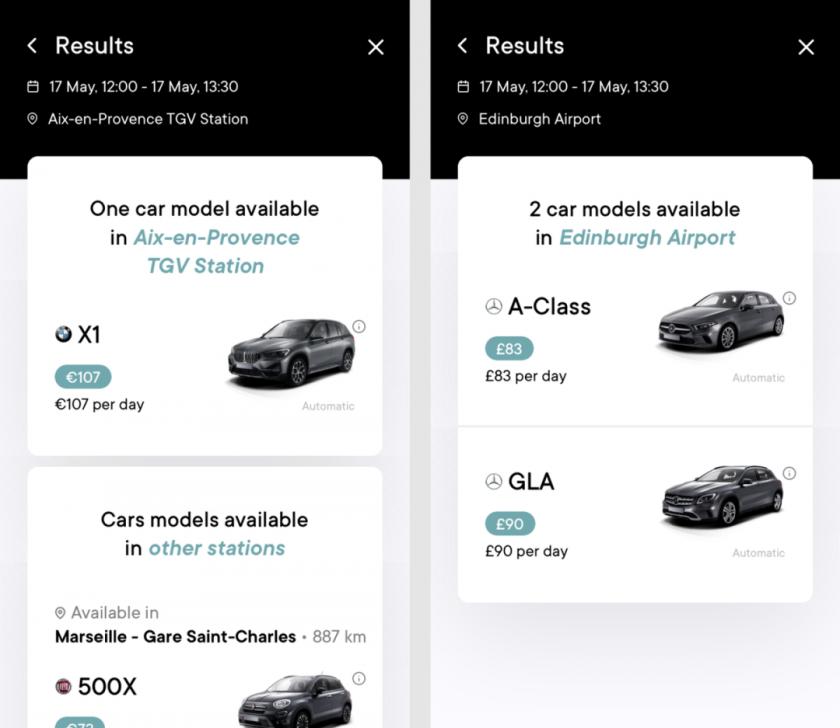Image resolution: width=840 pixels, height=728 pixels.
Task: Click location pin beside Edinburgh Airport header
Action: click(463, 119)
